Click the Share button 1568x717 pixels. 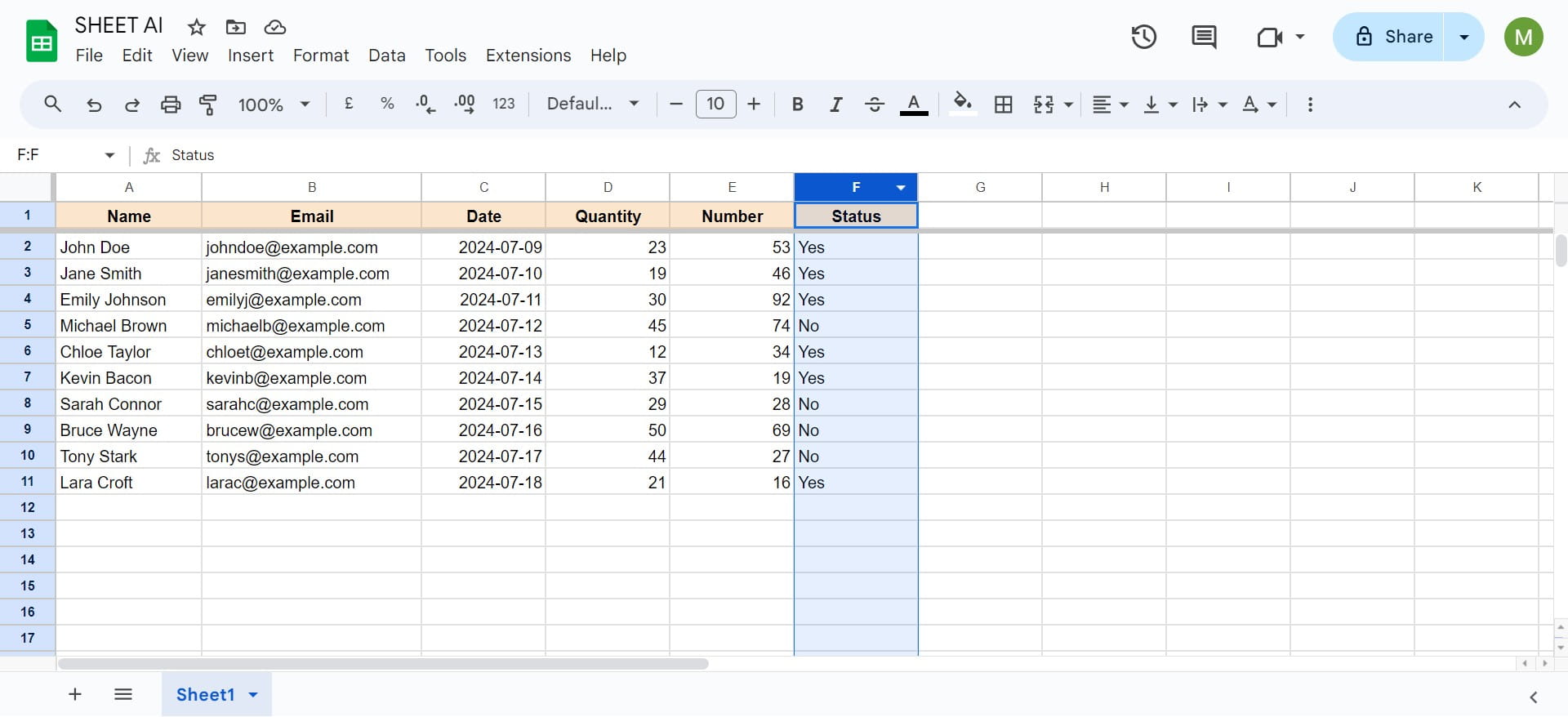[x=1395, y=37]
